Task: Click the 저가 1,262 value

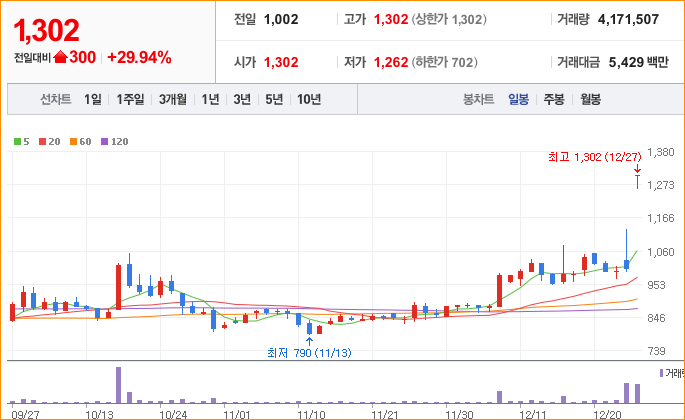Action: (x=391, y=62)
